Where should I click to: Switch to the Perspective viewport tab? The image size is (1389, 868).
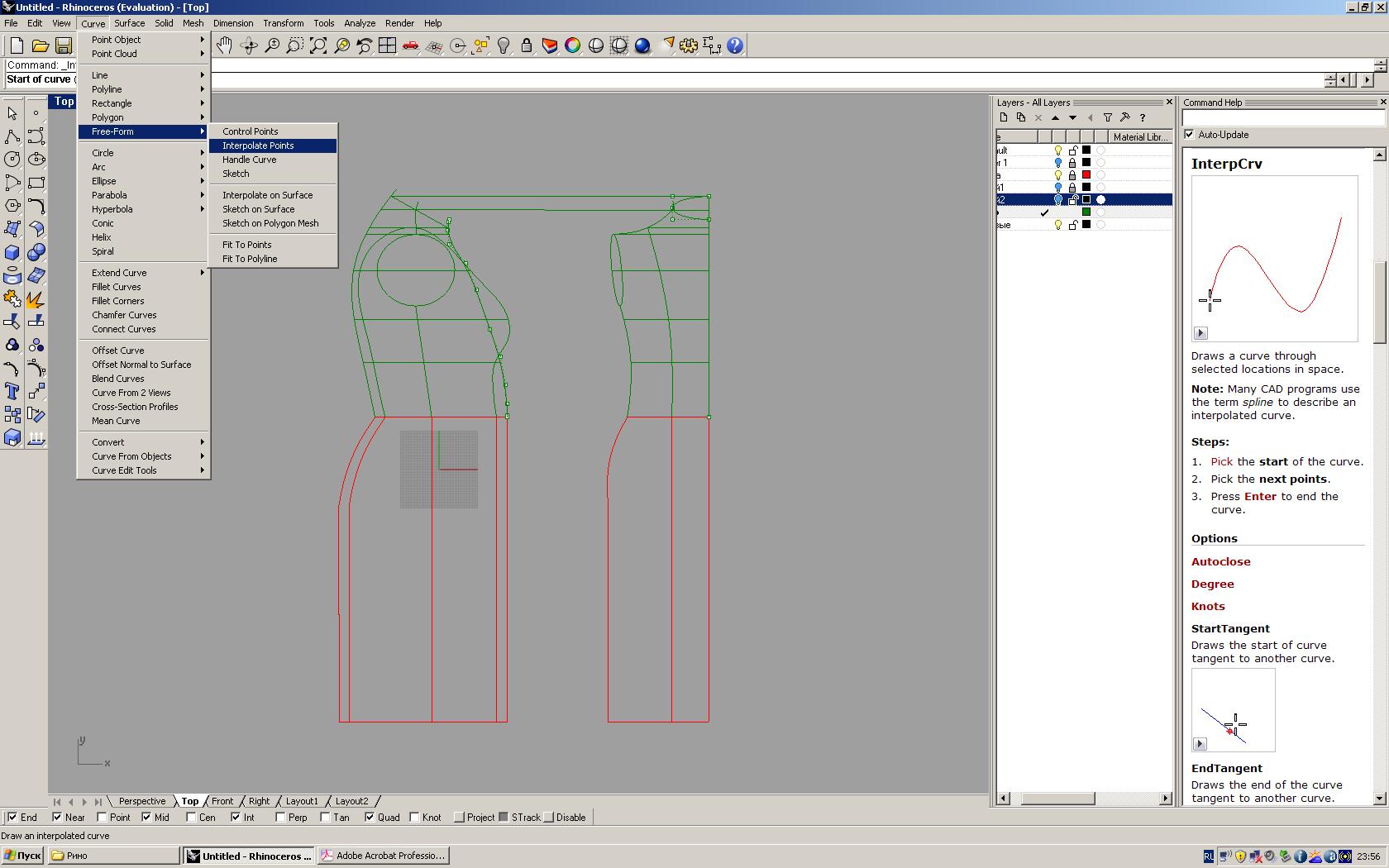pos(142,801)
